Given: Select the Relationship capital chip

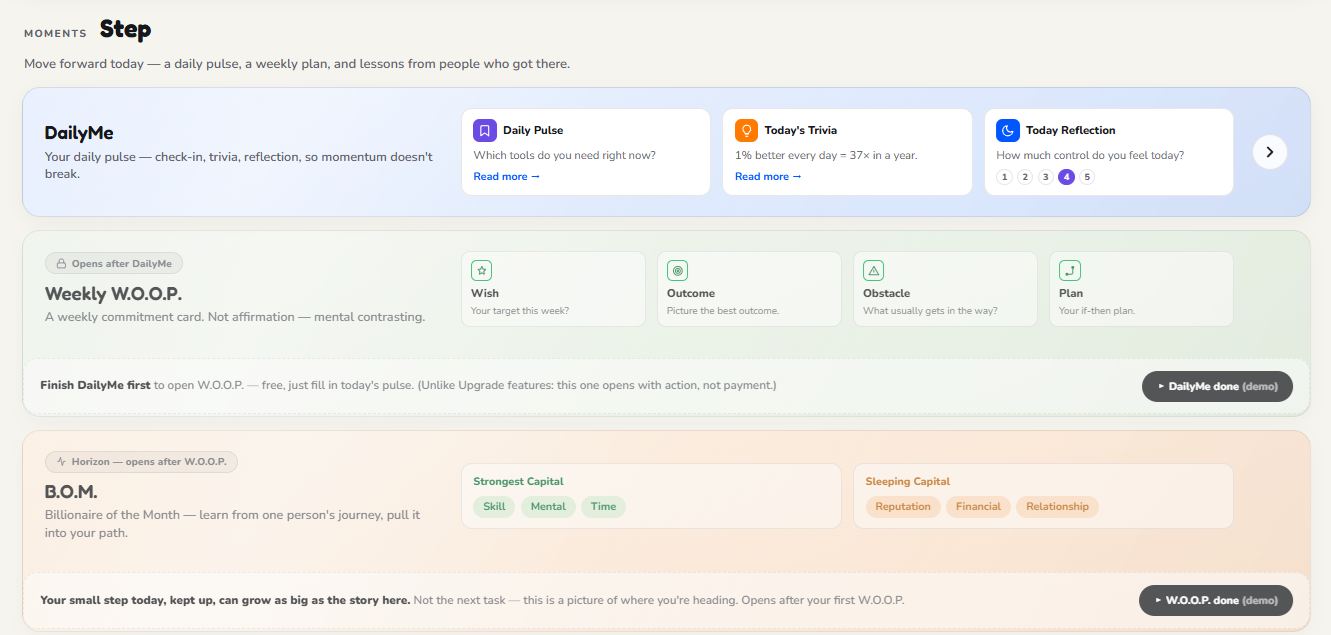Looking at the screenshot, I should tap(1057, 507).
